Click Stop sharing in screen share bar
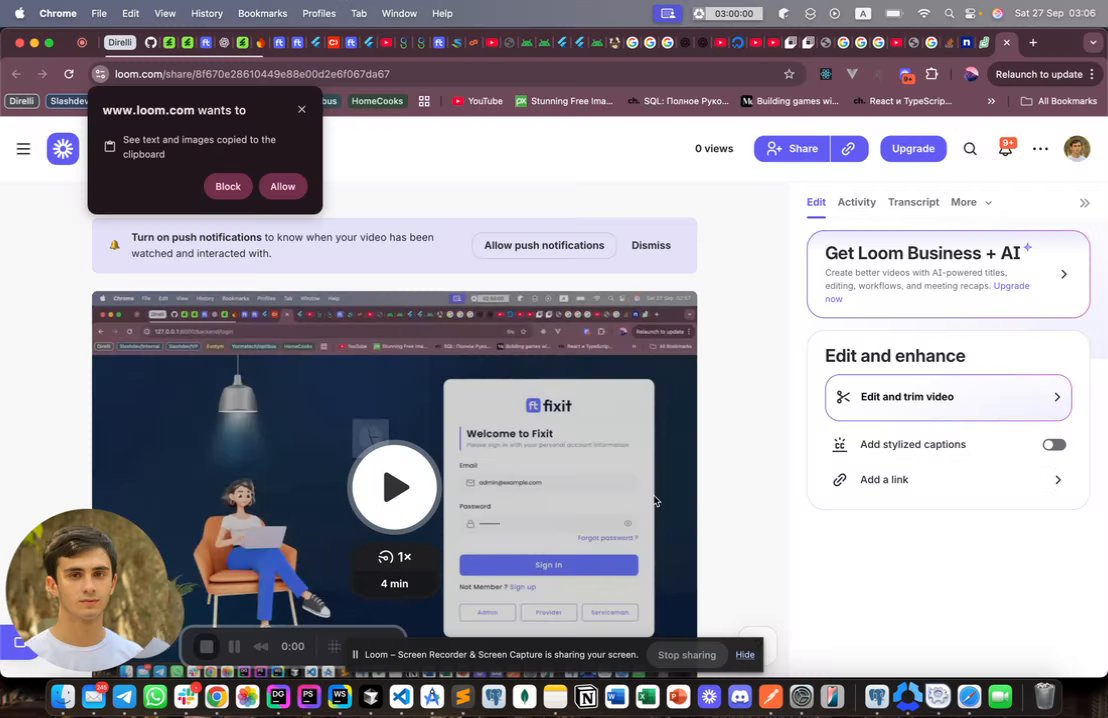 point(687,655)
